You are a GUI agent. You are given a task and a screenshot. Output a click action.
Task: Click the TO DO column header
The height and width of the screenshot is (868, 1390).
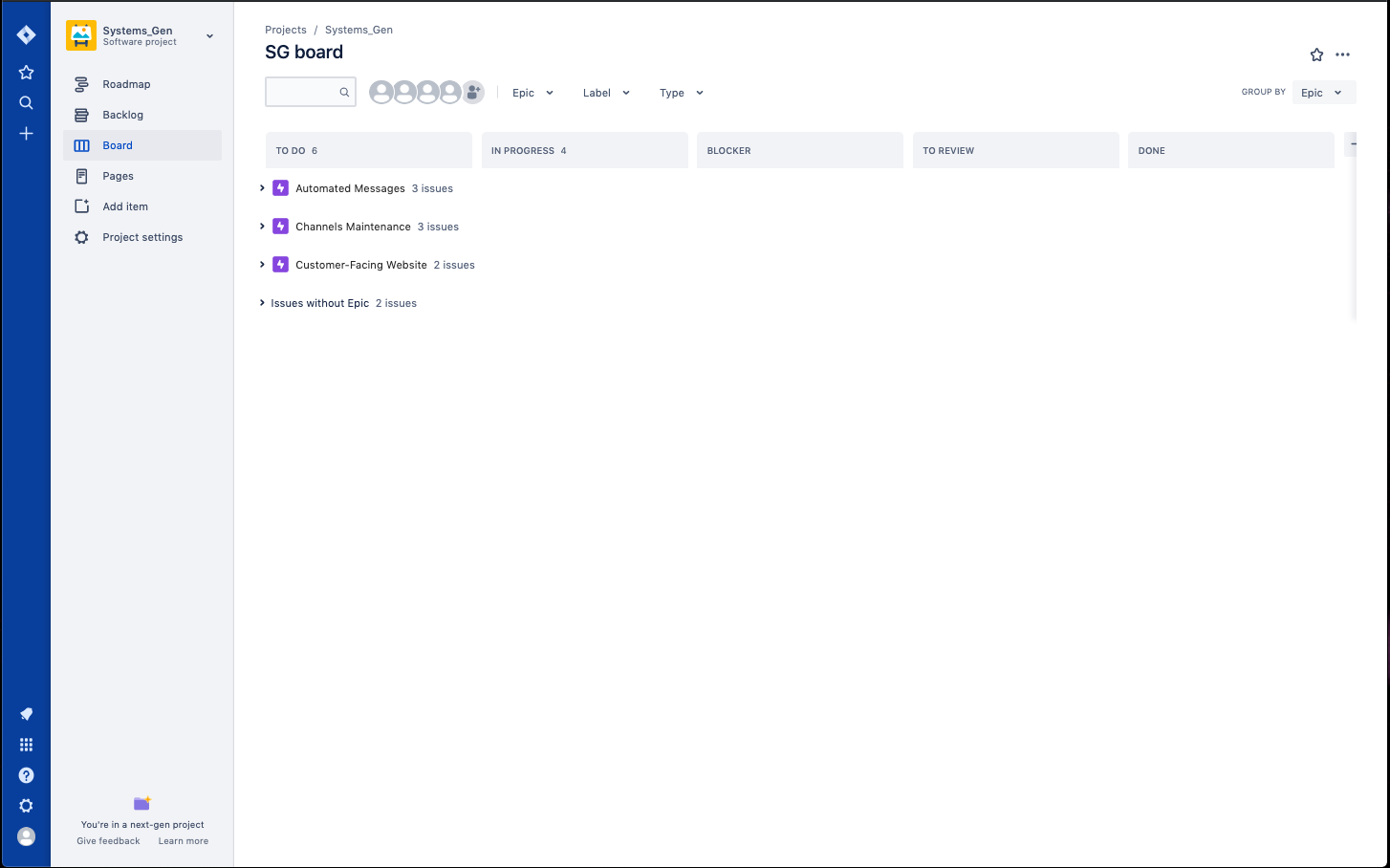pos(369,150)
